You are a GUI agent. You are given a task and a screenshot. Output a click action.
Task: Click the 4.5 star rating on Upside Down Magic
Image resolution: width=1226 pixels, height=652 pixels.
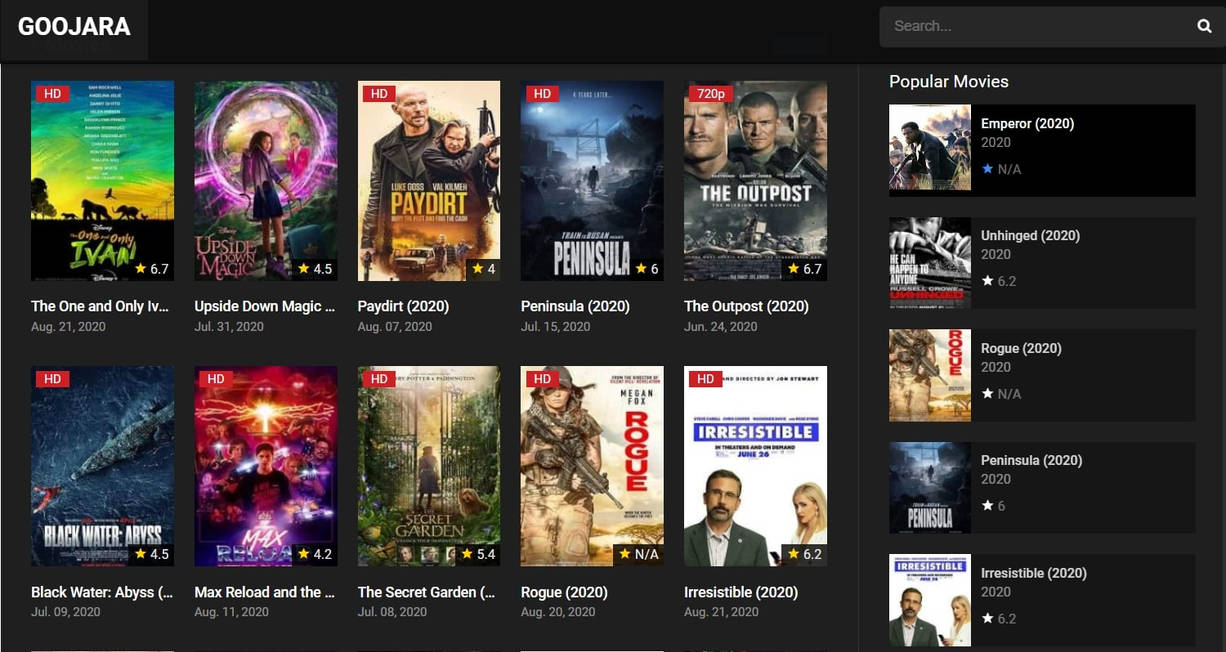point(315,269)
